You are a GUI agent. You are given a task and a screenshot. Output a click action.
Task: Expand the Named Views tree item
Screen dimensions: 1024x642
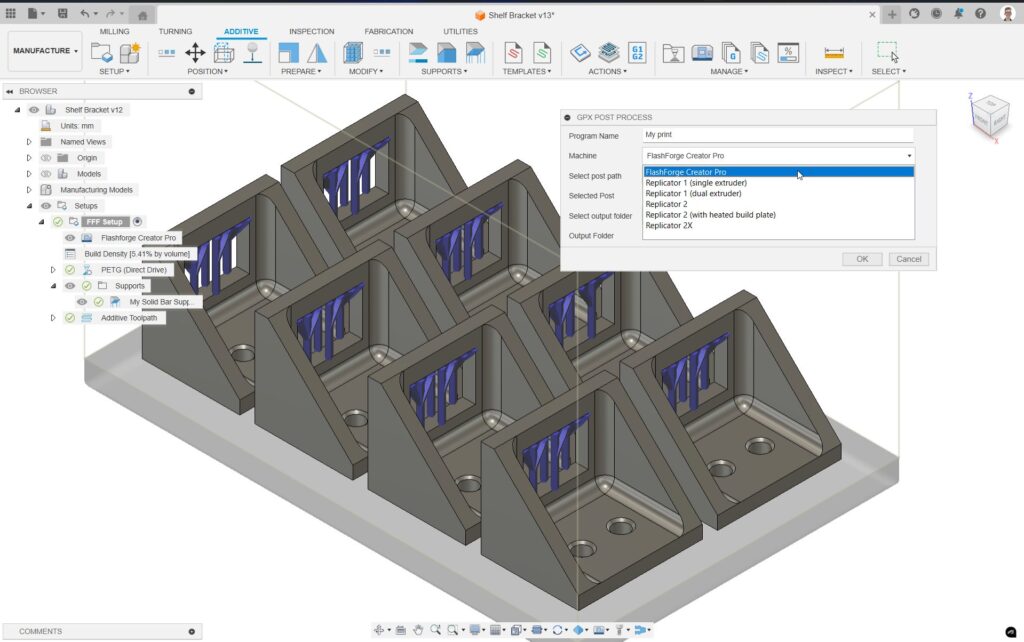pyautogui.click(x=28, y=142)
